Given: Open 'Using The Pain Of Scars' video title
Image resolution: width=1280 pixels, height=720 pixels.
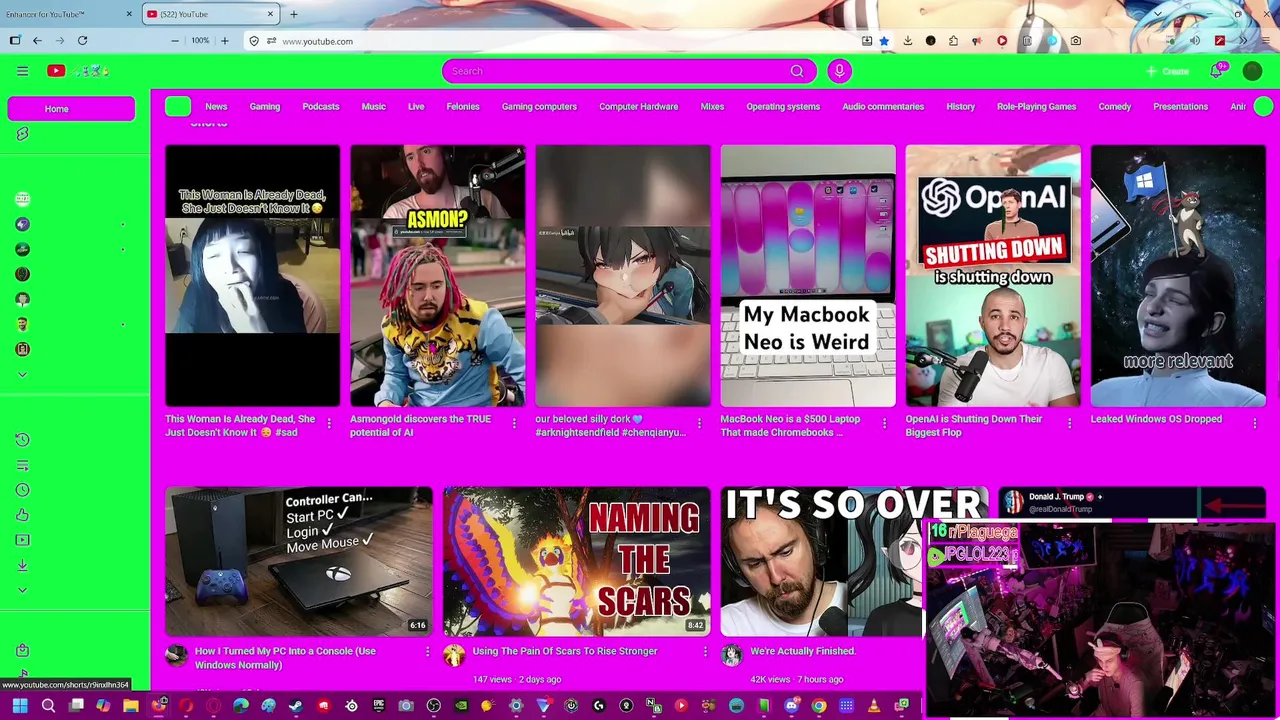Looking at the screenshot, I should click(565, 651).
